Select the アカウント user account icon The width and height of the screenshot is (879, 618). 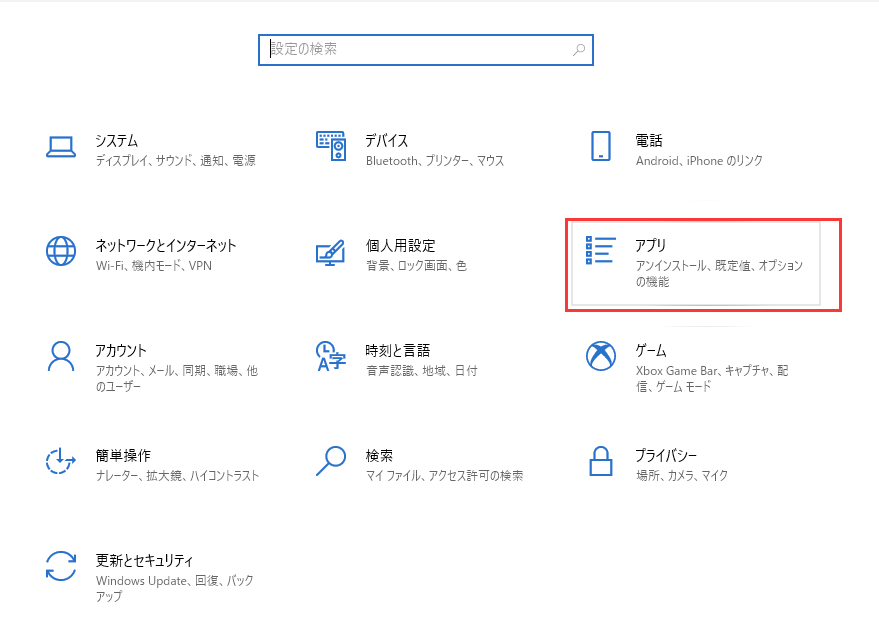(x=61, y=356)
